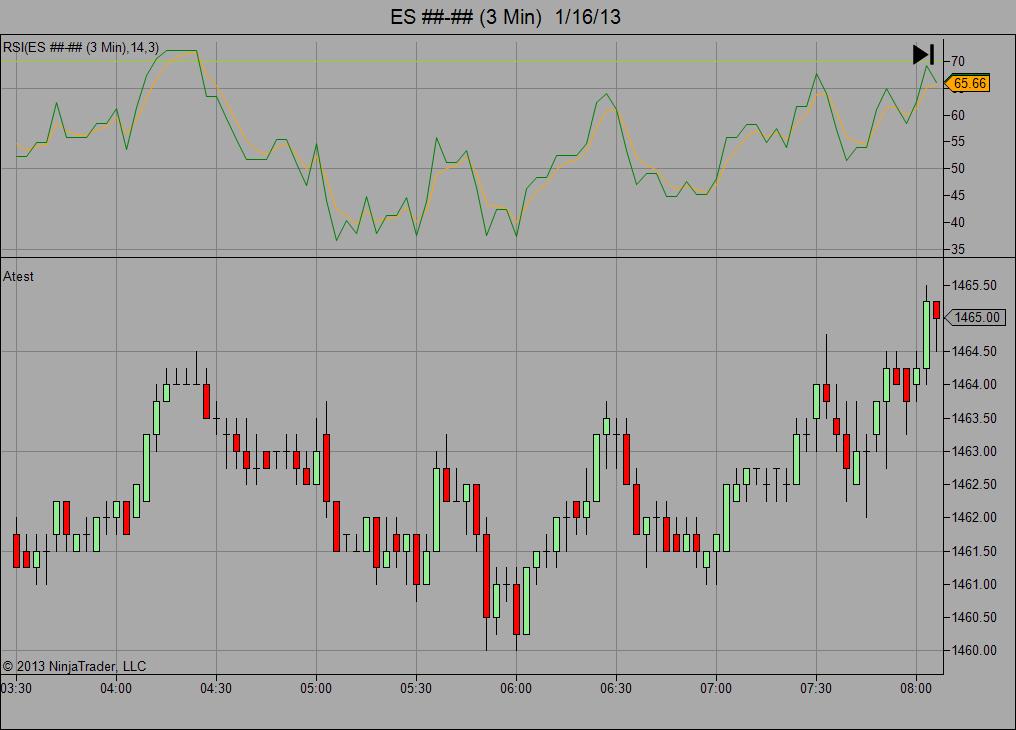Click the 1463.00 price axis label
The height and width of the screenshot is (730, 1016).
tap(974, 451)
